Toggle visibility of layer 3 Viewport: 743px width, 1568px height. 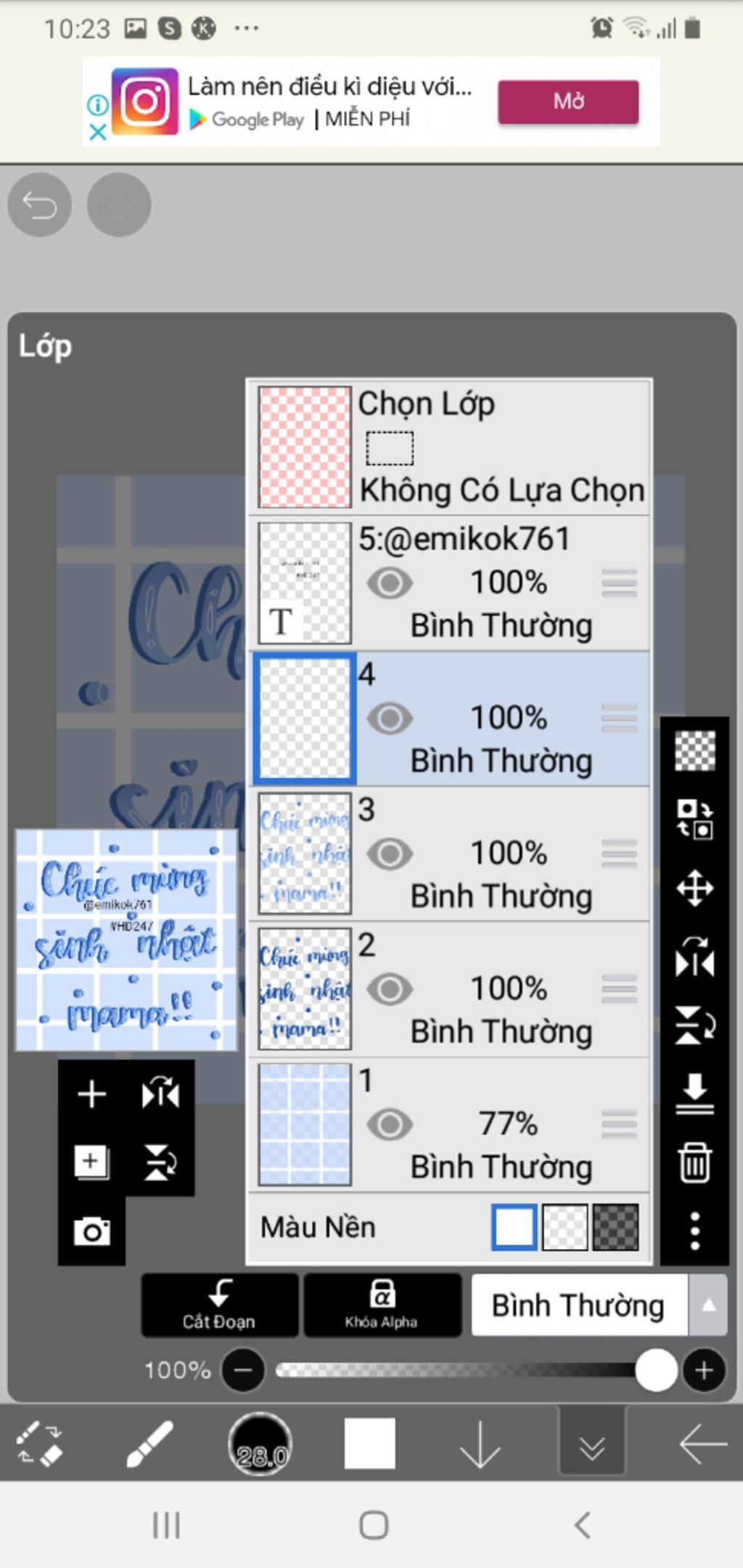390,854
